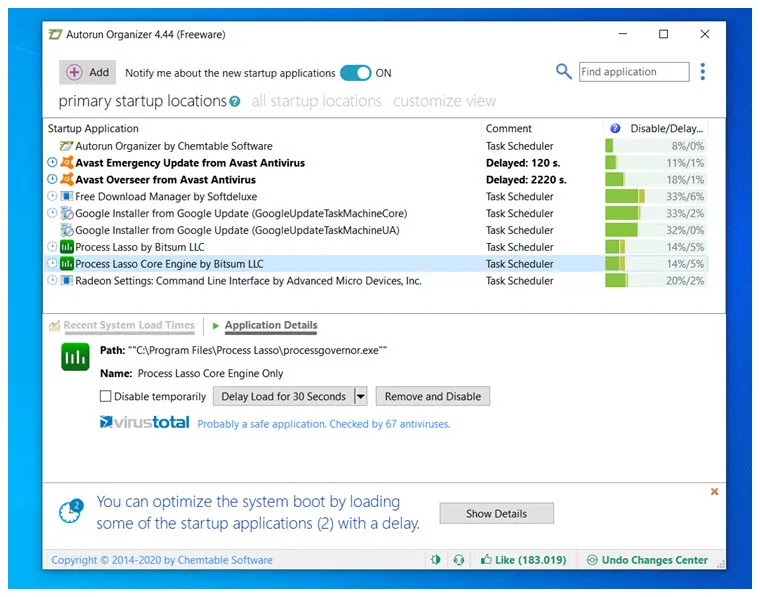Open the delay load time dropdown arrow
Image resolution: width=760 pixels, height=597 pixels.
pyautogui.click(x=361, y=396)
